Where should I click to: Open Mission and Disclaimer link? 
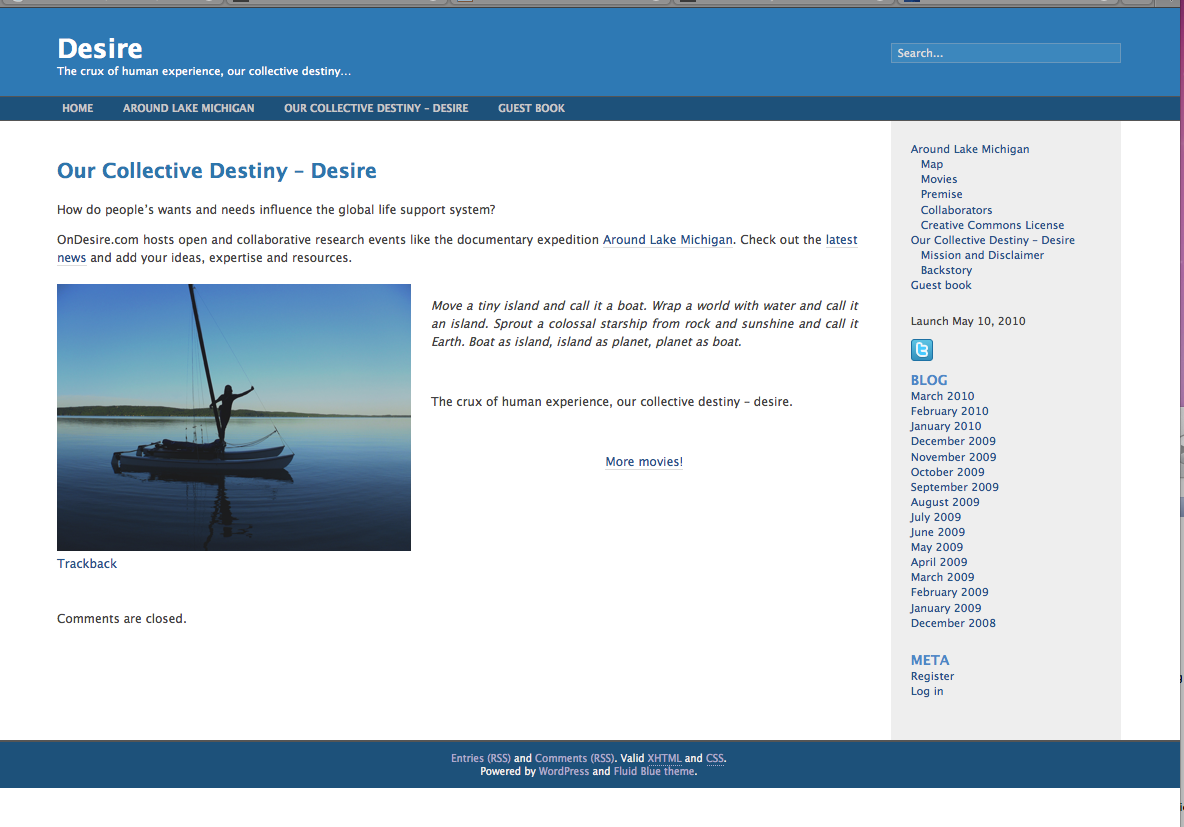pos(982,255)
